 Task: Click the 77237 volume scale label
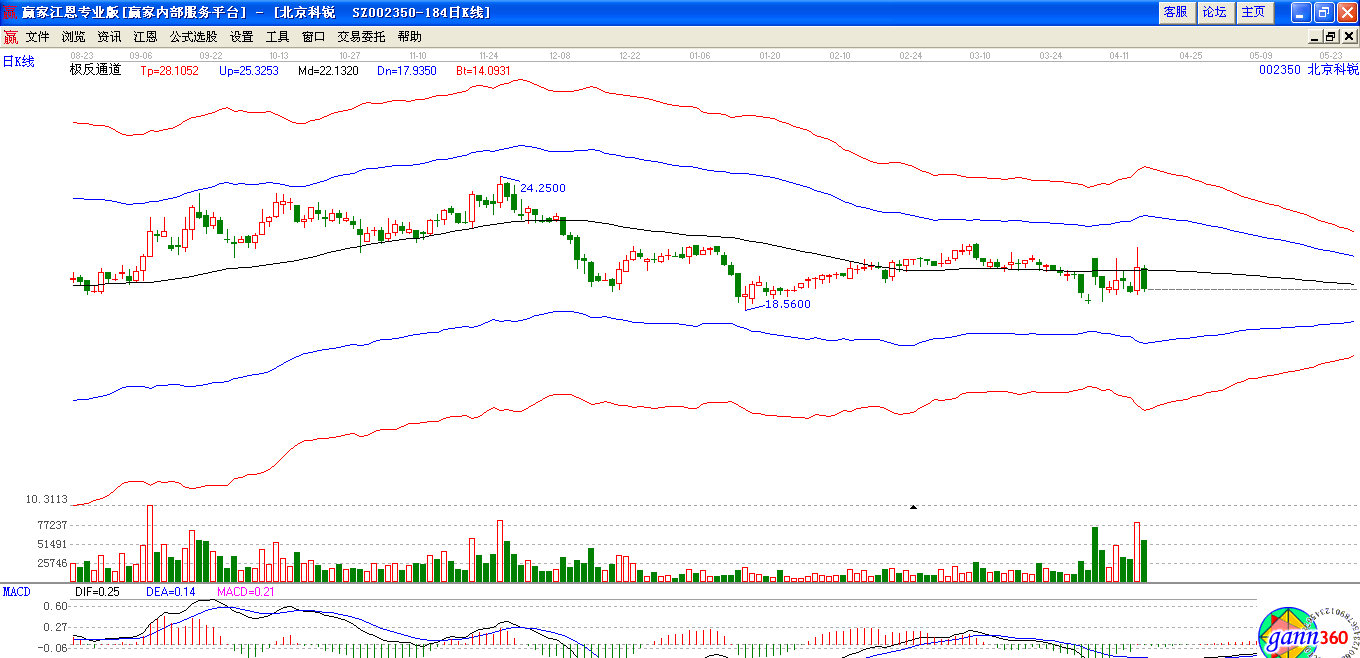click(51, 525)
